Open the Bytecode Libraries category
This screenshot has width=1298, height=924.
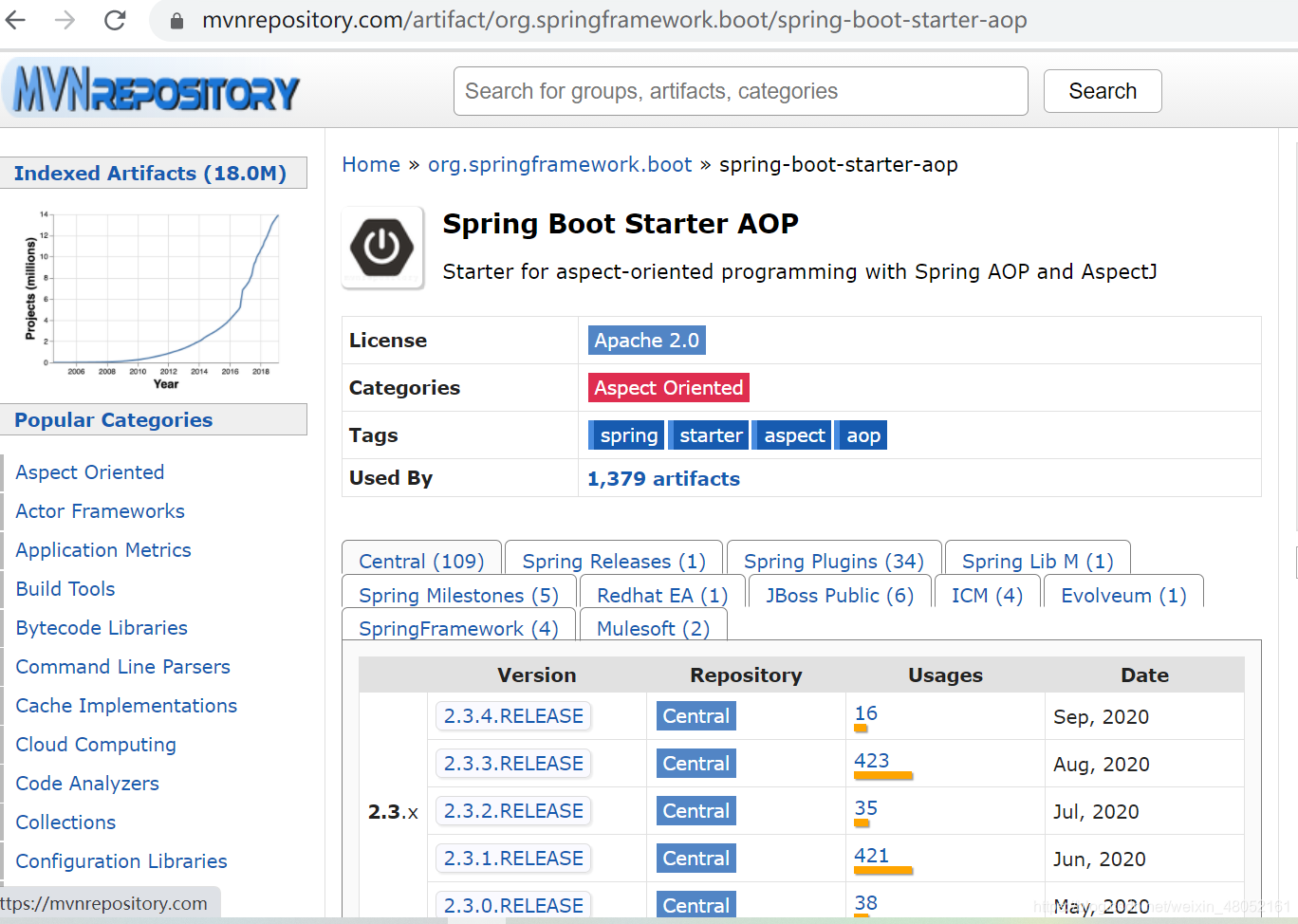point(102,627)
